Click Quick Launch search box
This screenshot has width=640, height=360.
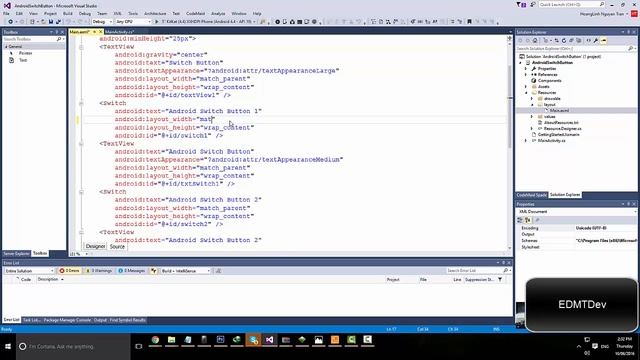tap(571, 4)
